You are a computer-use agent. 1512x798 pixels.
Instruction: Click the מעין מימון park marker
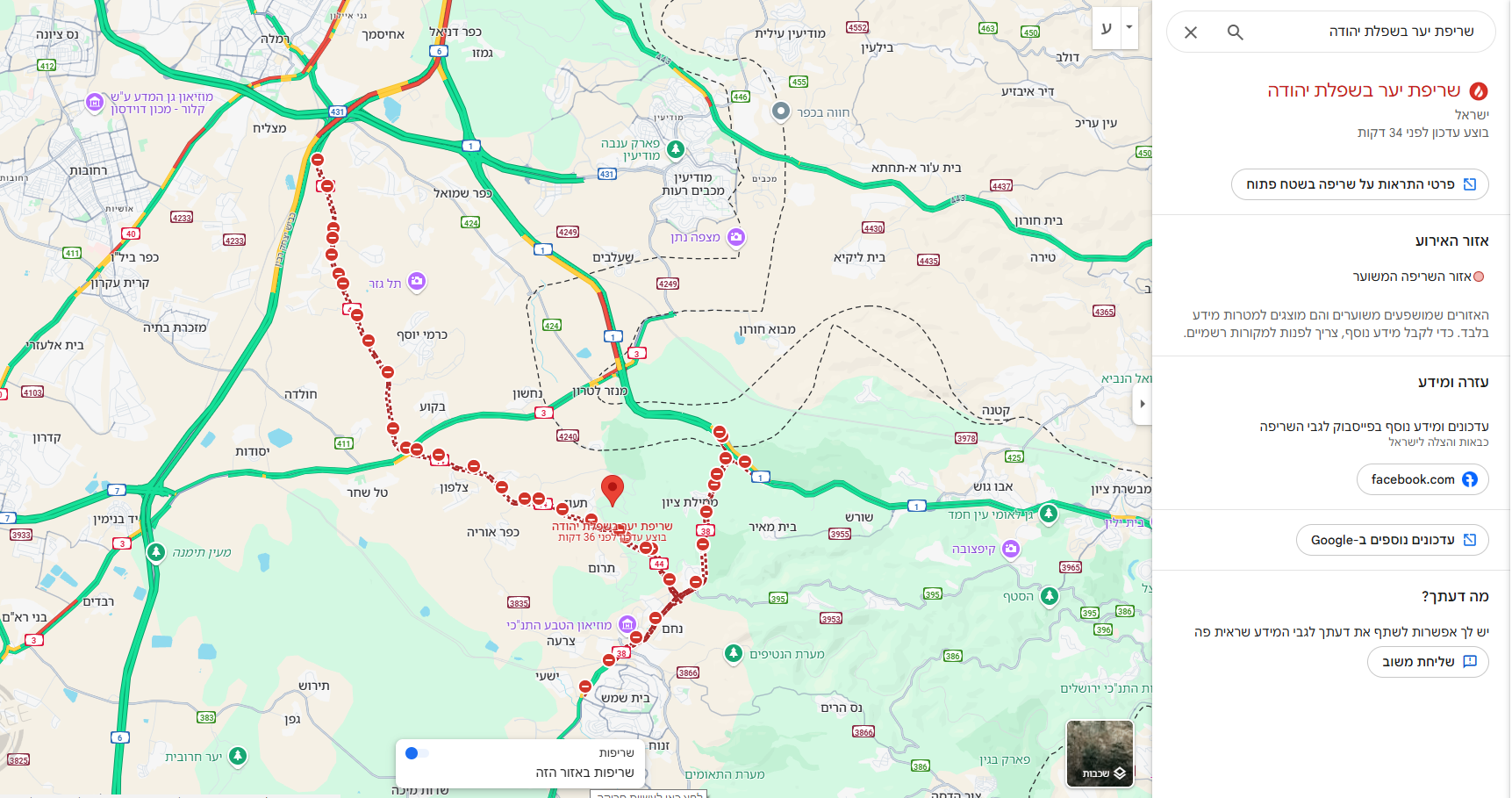tap(156, 552)
